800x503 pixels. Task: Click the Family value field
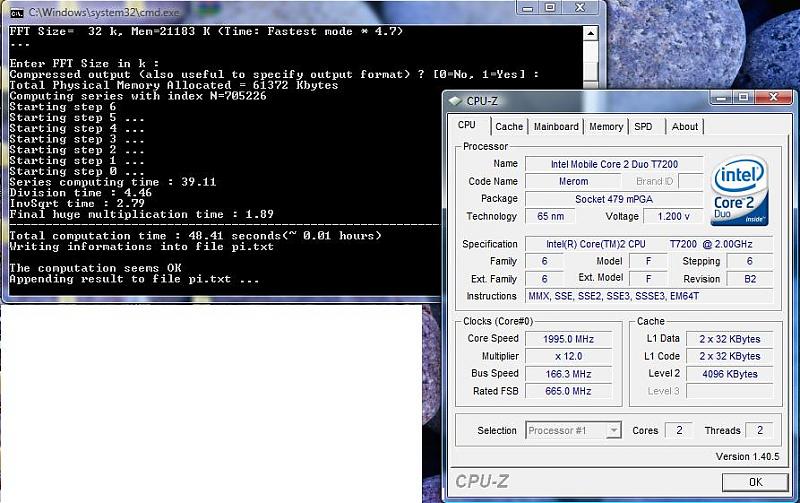pos(544,261)
